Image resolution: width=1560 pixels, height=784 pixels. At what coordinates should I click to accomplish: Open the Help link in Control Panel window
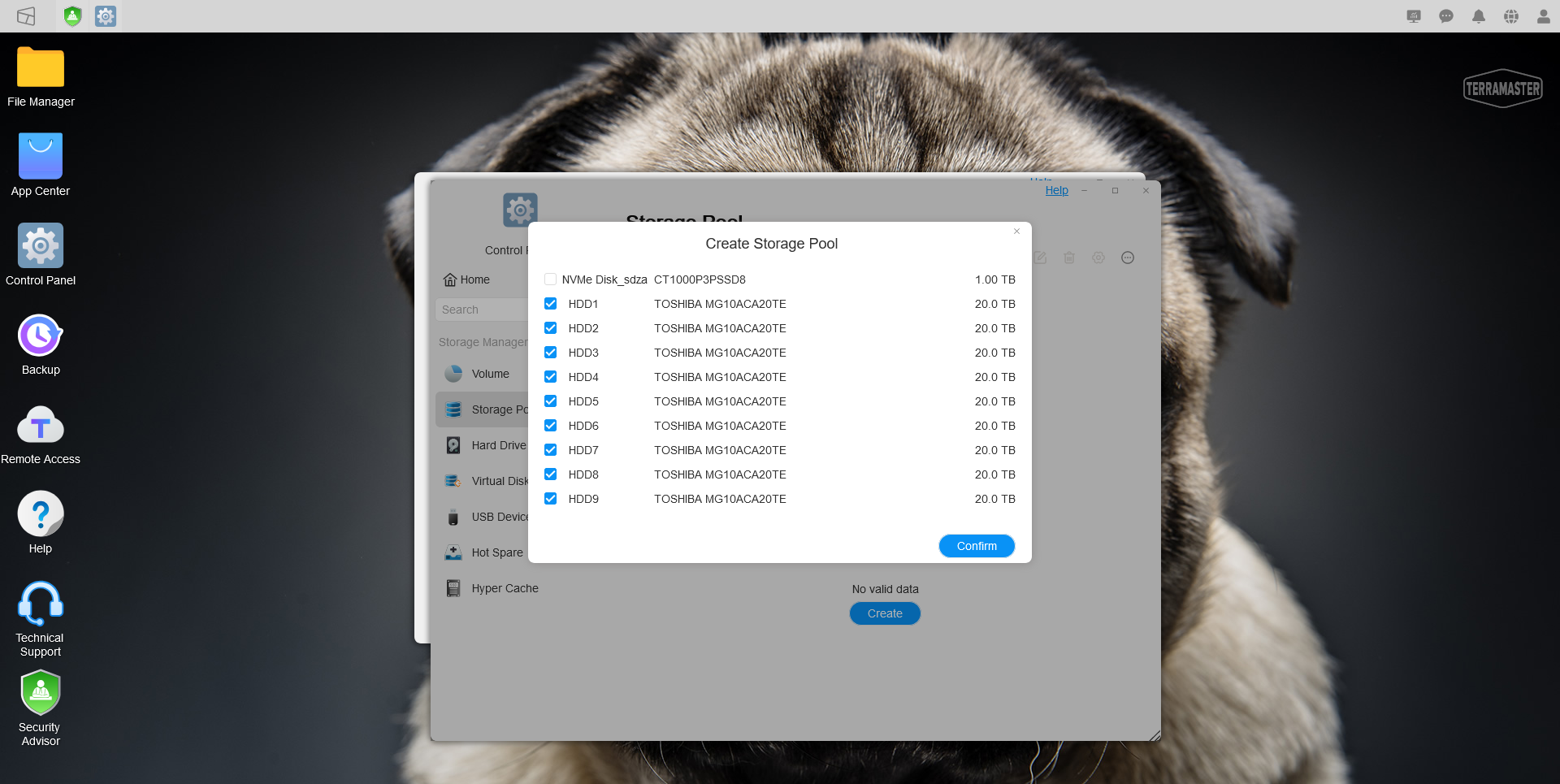1056,190
